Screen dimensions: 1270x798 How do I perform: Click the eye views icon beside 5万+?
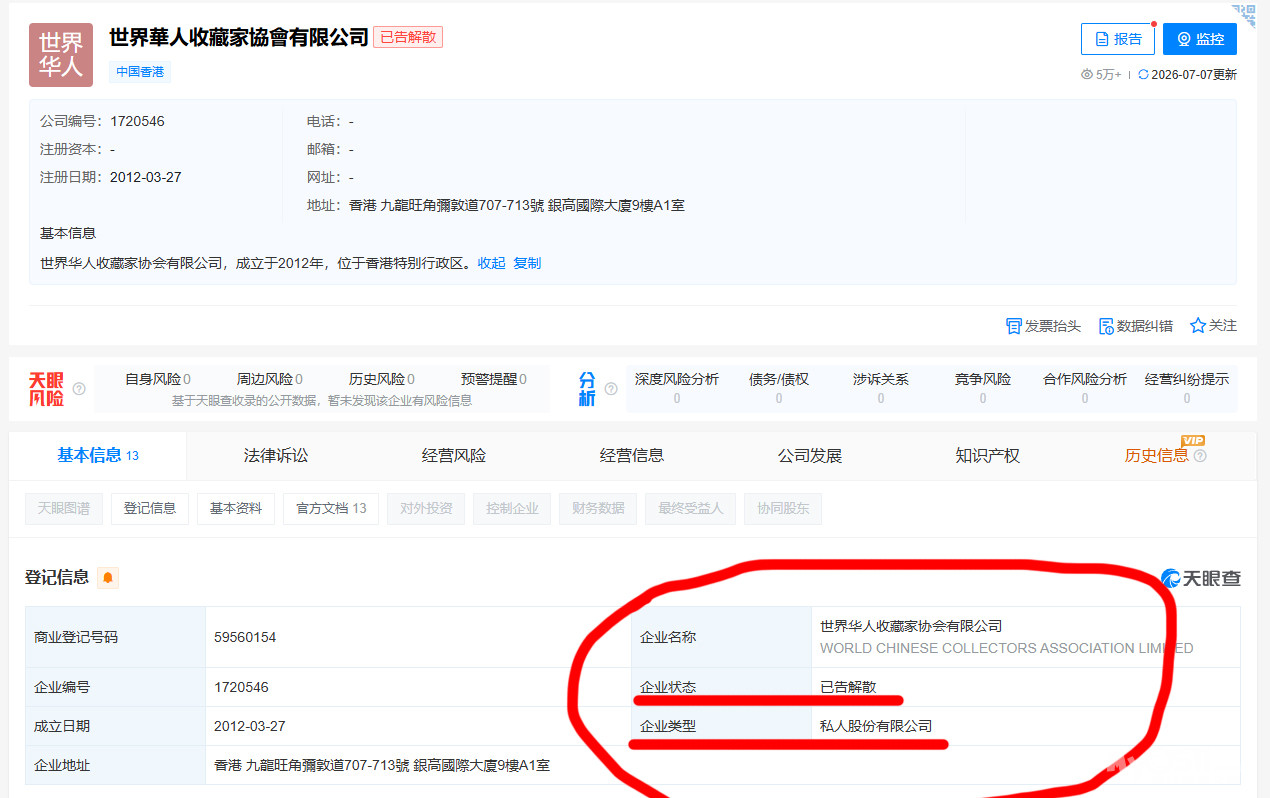pos(1087,75)
